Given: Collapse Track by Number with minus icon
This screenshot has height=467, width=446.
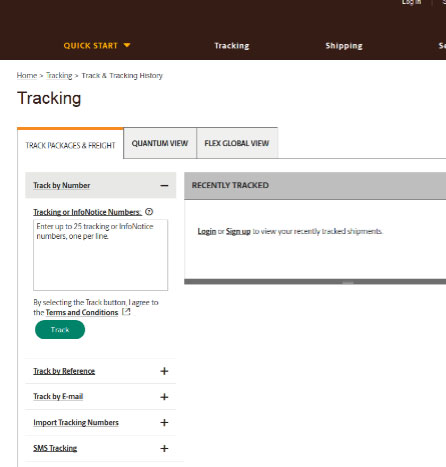Looking at the screenshot, I should pyautogui.click(x=164, y=186).
